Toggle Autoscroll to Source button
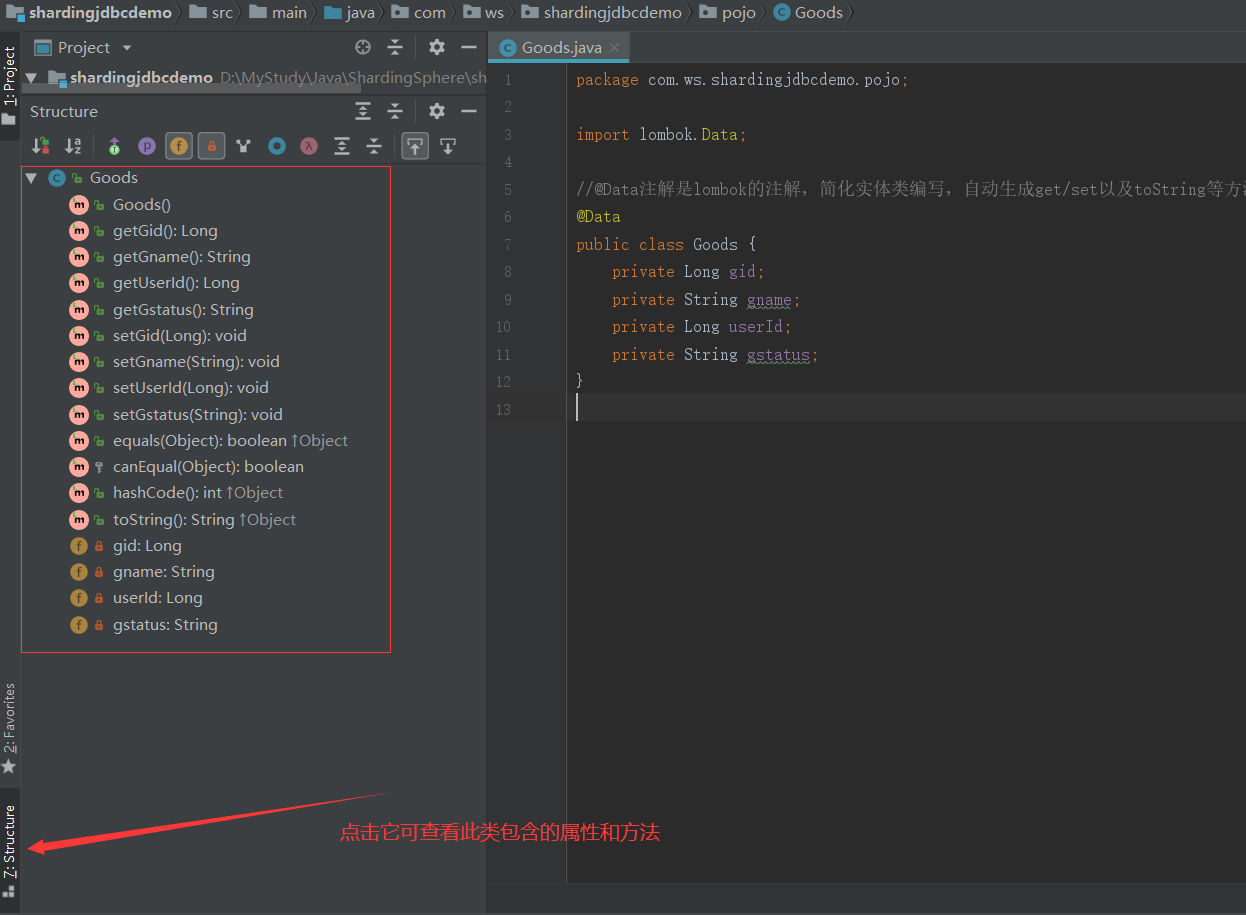 415,146
